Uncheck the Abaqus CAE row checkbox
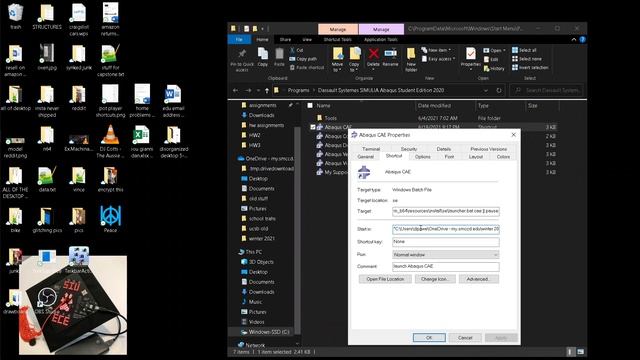640x360 pixels. point(313,127)
